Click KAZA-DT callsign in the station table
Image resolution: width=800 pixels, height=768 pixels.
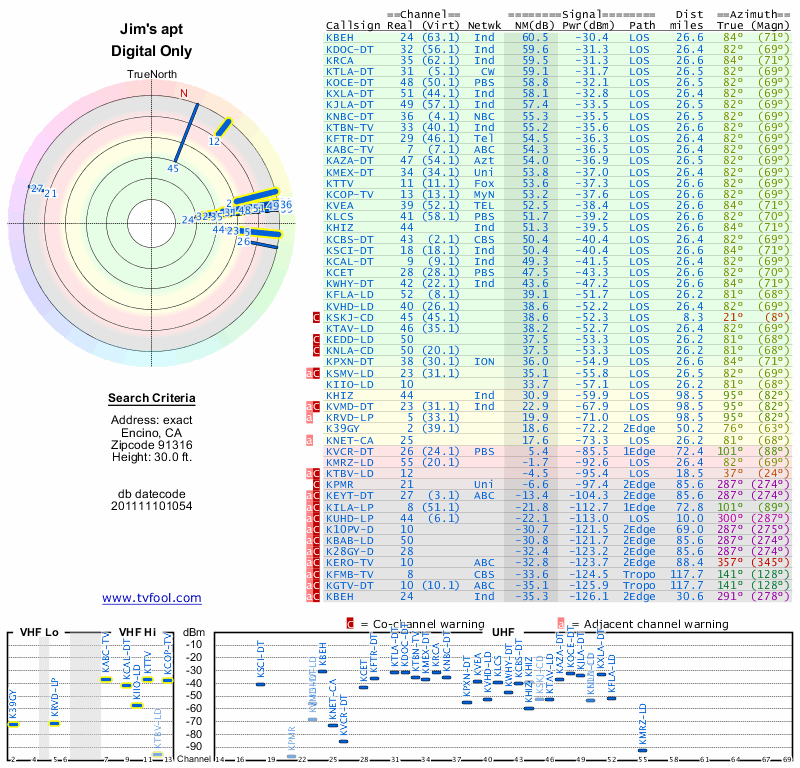pos(349,161)
